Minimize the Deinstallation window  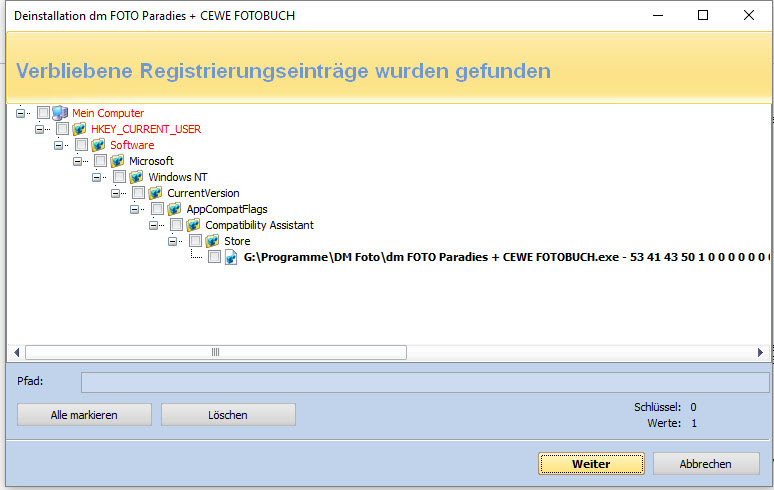coord(658,15)
